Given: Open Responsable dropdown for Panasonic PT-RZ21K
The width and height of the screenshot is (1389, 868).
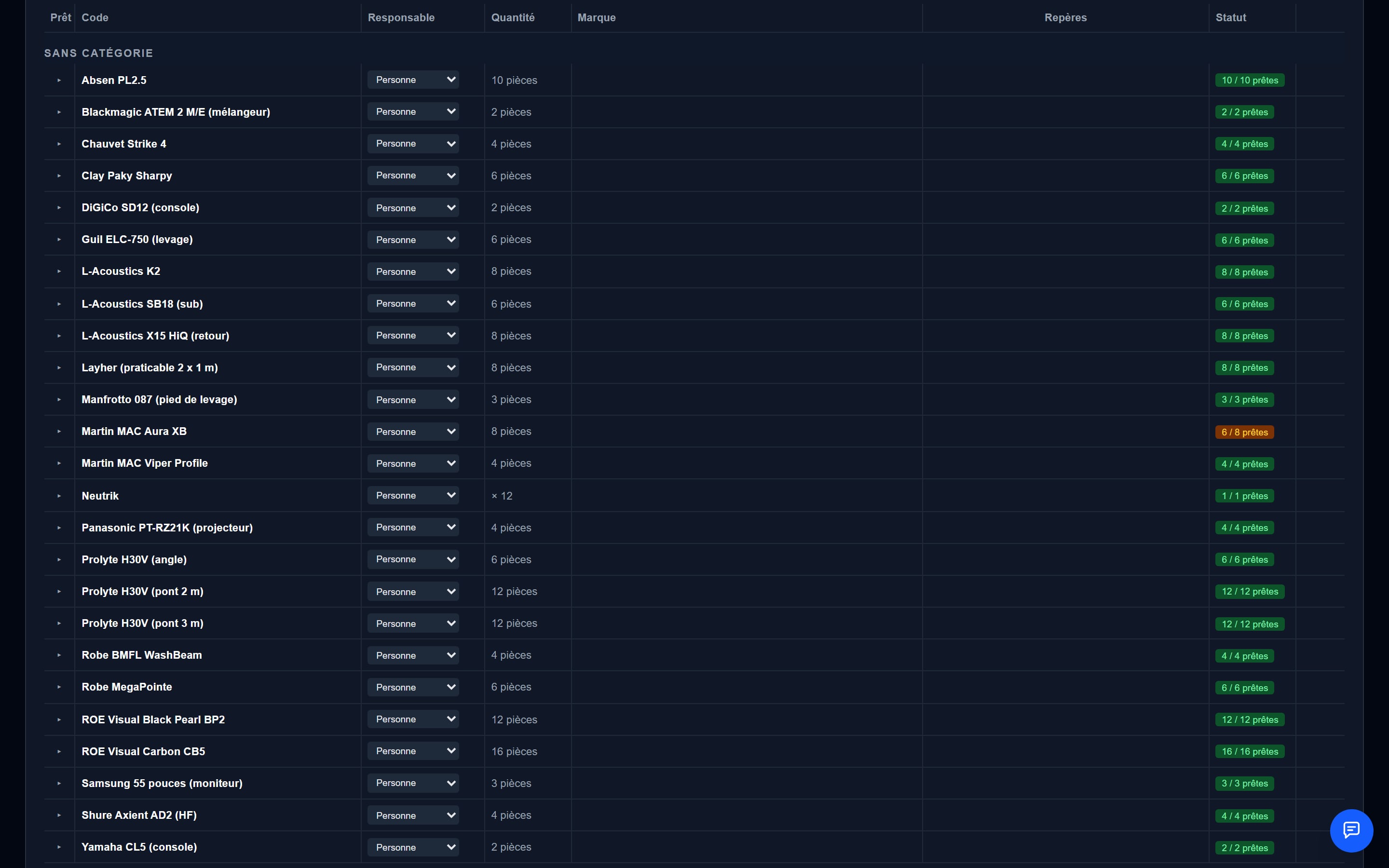Looking at the screenshot, I should (413, 528).
